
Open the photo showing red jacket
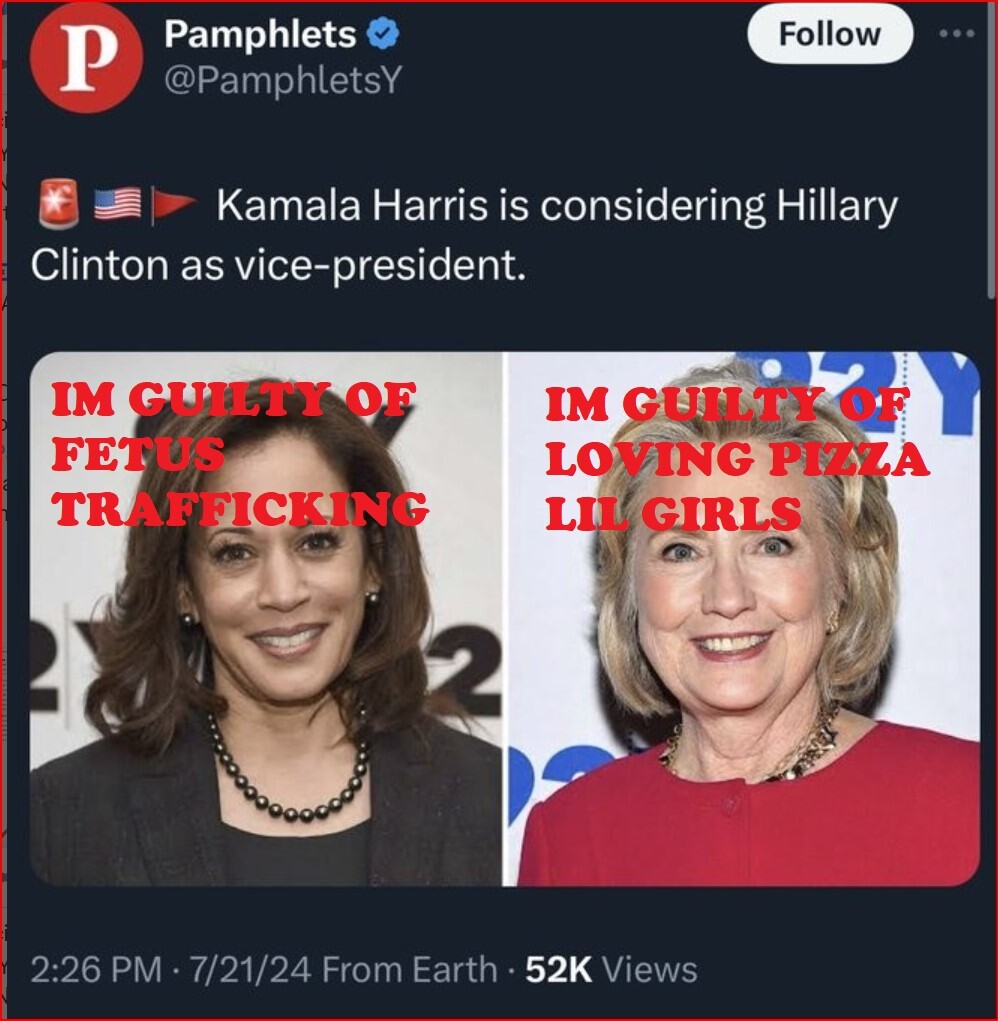click(744, 619)
